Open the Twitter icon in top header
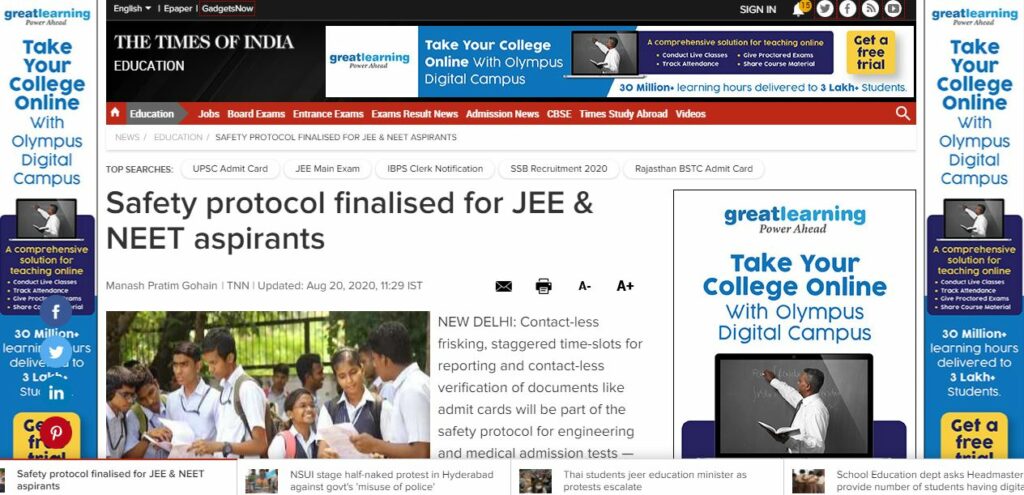The width and height of the screenshot is (1024, 495). click(x=825, y=8)
